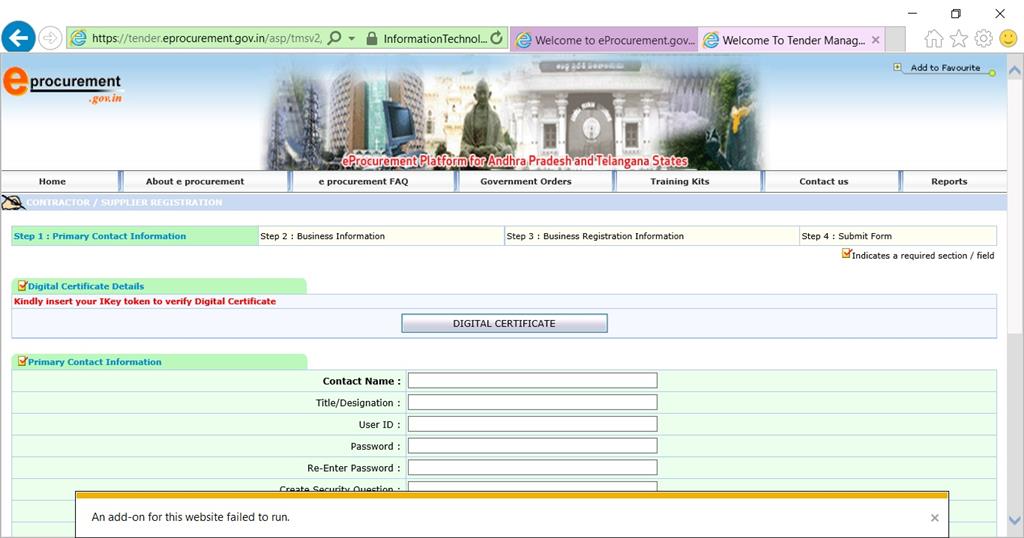The image size is (1024, 538).
Task: Click Add to Favourite link
Action: tap(945, 67)
